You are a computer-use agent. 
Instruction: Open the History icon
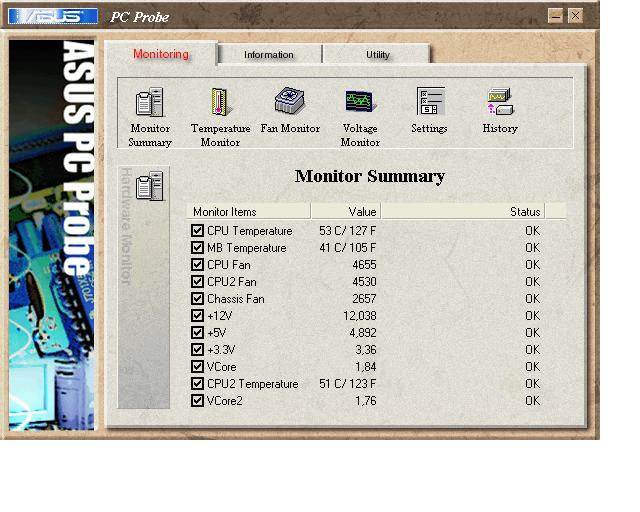[500, 102]
